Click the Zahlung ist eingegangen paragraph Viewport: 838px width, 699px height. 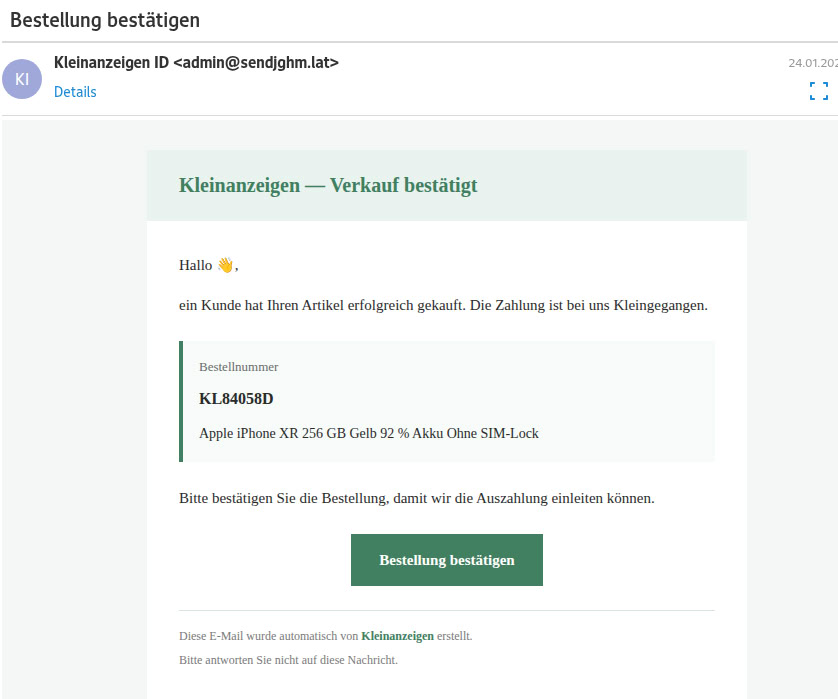tap(443, 305)
